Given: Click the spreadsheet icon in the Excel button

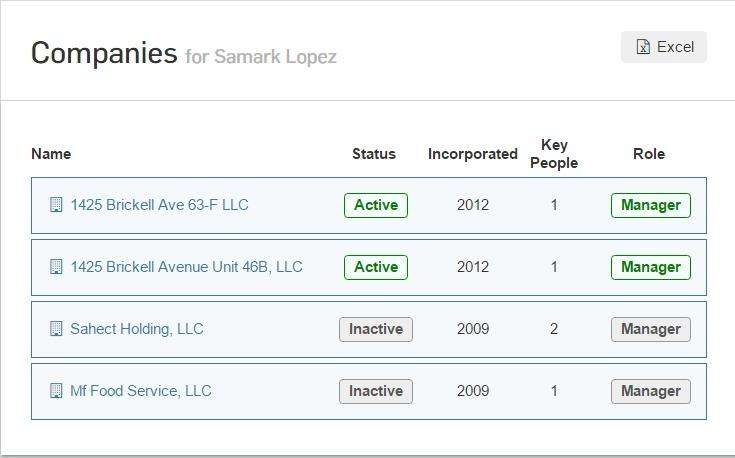Looking at the screenshot, I should [643, 47].
